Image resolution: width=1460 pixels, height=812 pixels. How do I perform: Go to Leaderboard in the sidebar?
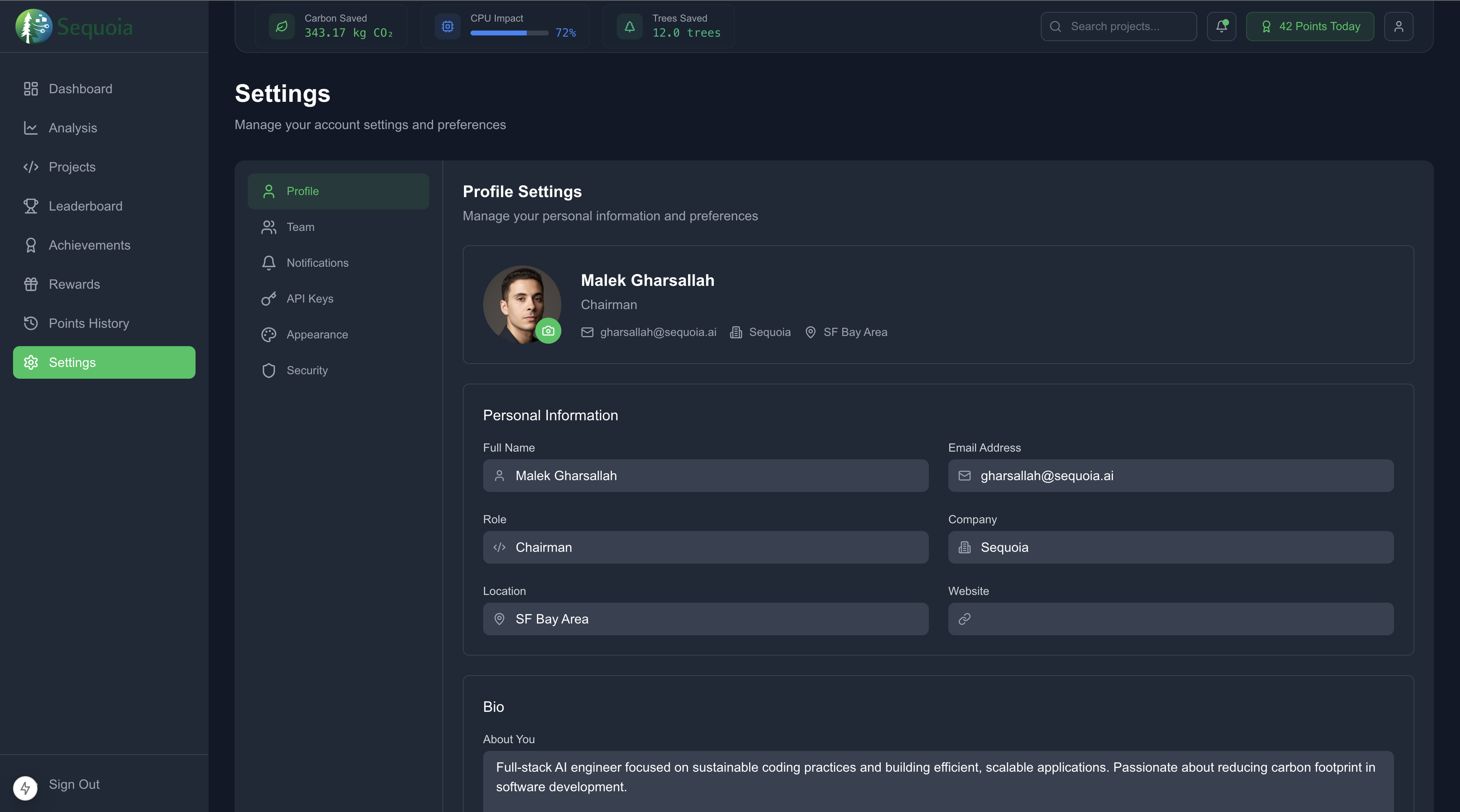click(x=85, y=206)
